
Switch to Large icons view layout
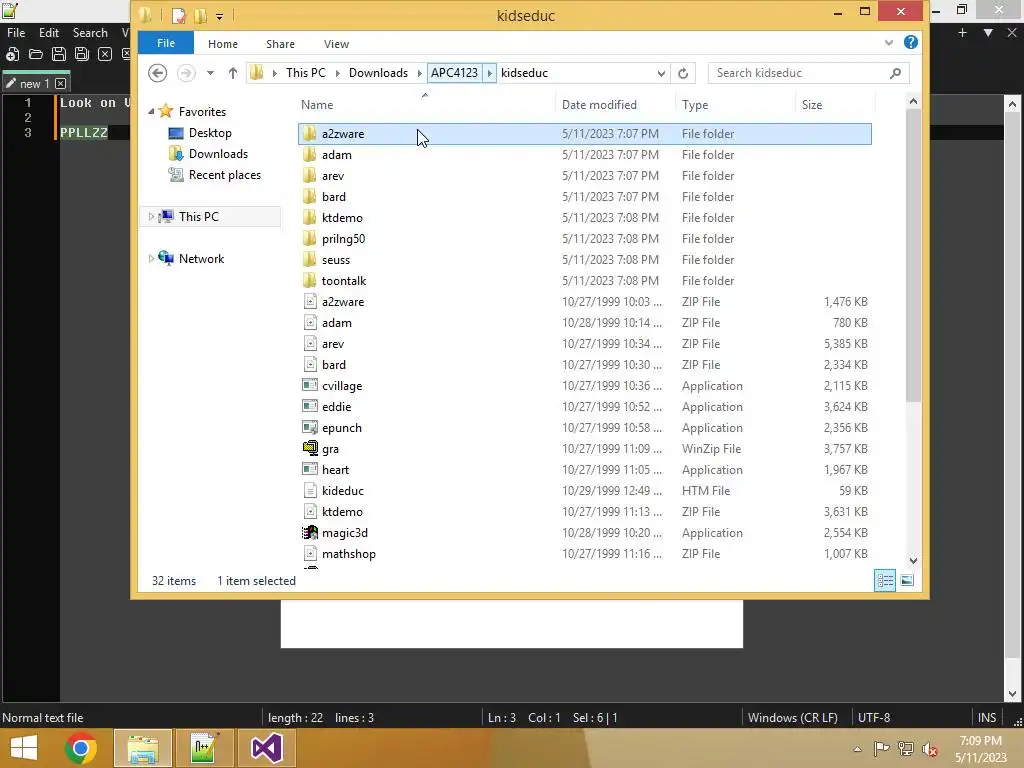click(907, 581)
